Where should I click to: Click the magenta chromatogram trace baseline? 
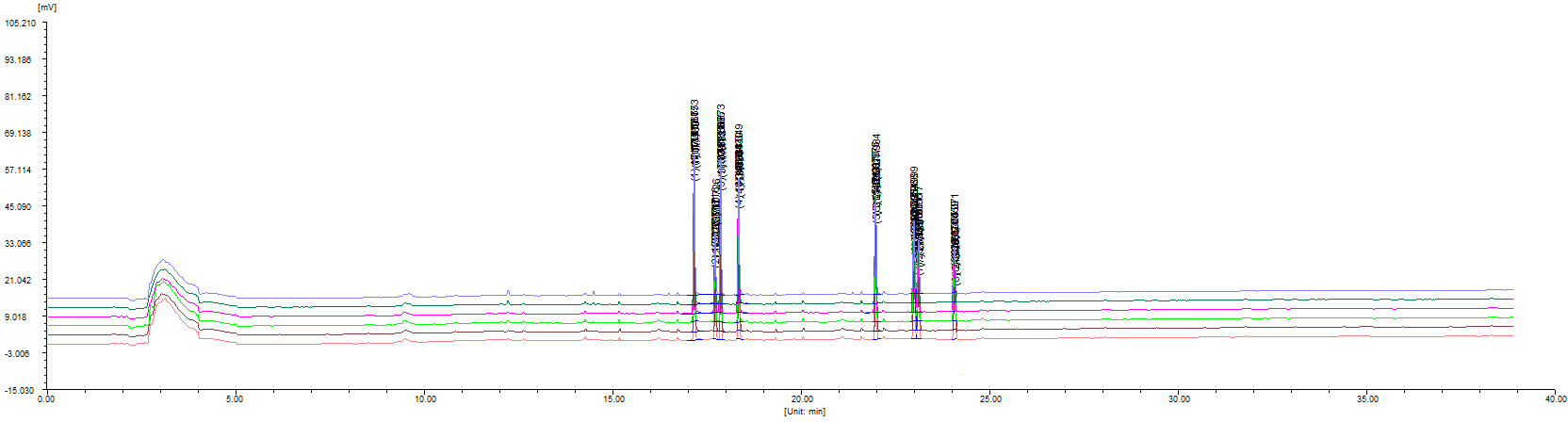[x=1225, y=310]
